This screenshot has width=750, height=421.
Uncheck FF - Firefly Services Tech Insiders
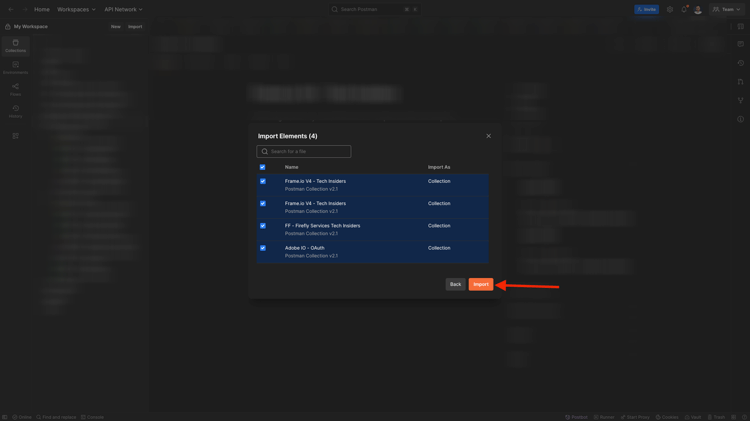point(263,226)
